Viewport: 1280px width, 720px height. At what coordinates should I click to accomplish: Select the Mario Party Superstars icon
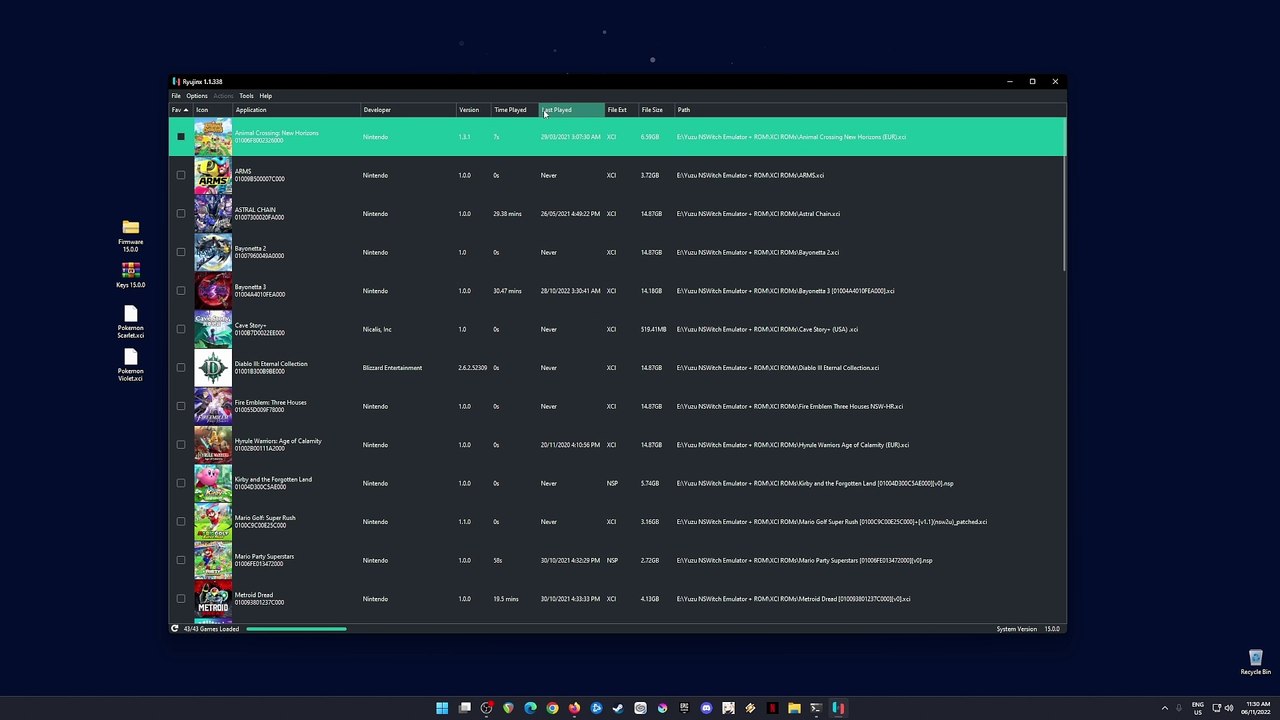tap(212, 560)
